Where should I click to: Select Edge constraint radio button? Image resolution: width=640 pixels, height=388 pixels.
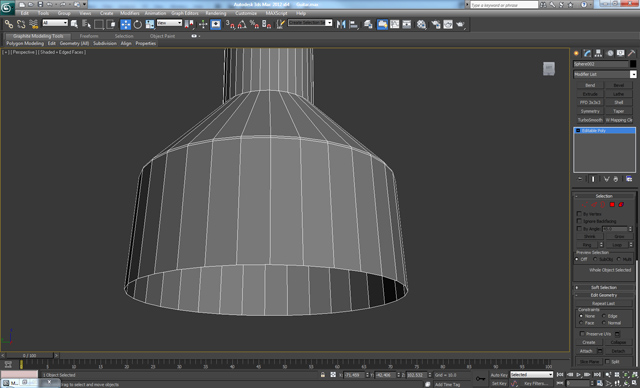tap(604, 316)
